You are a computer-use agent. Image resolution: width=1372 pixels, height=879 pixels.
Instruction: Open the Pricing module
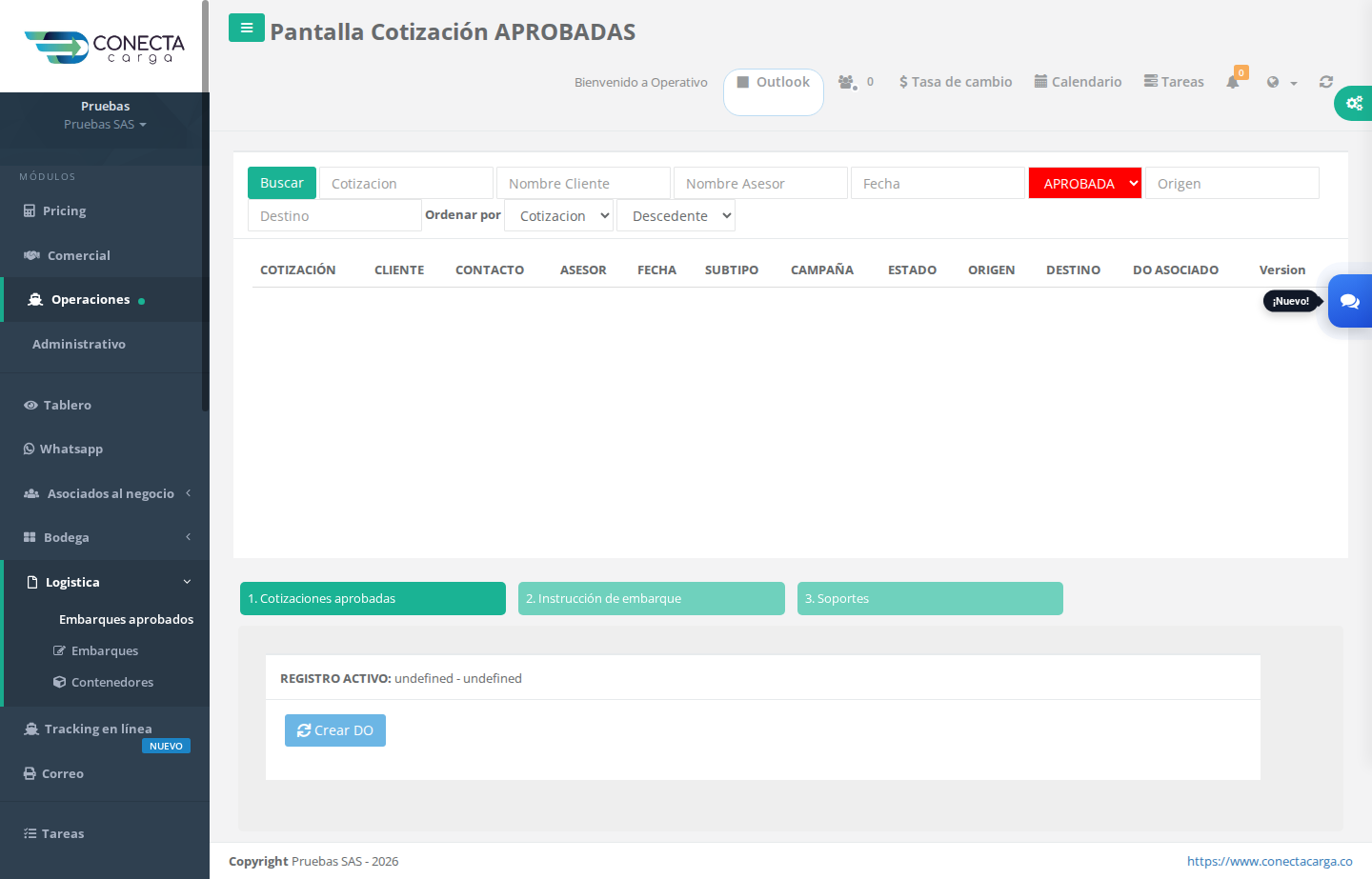point(103,210)
